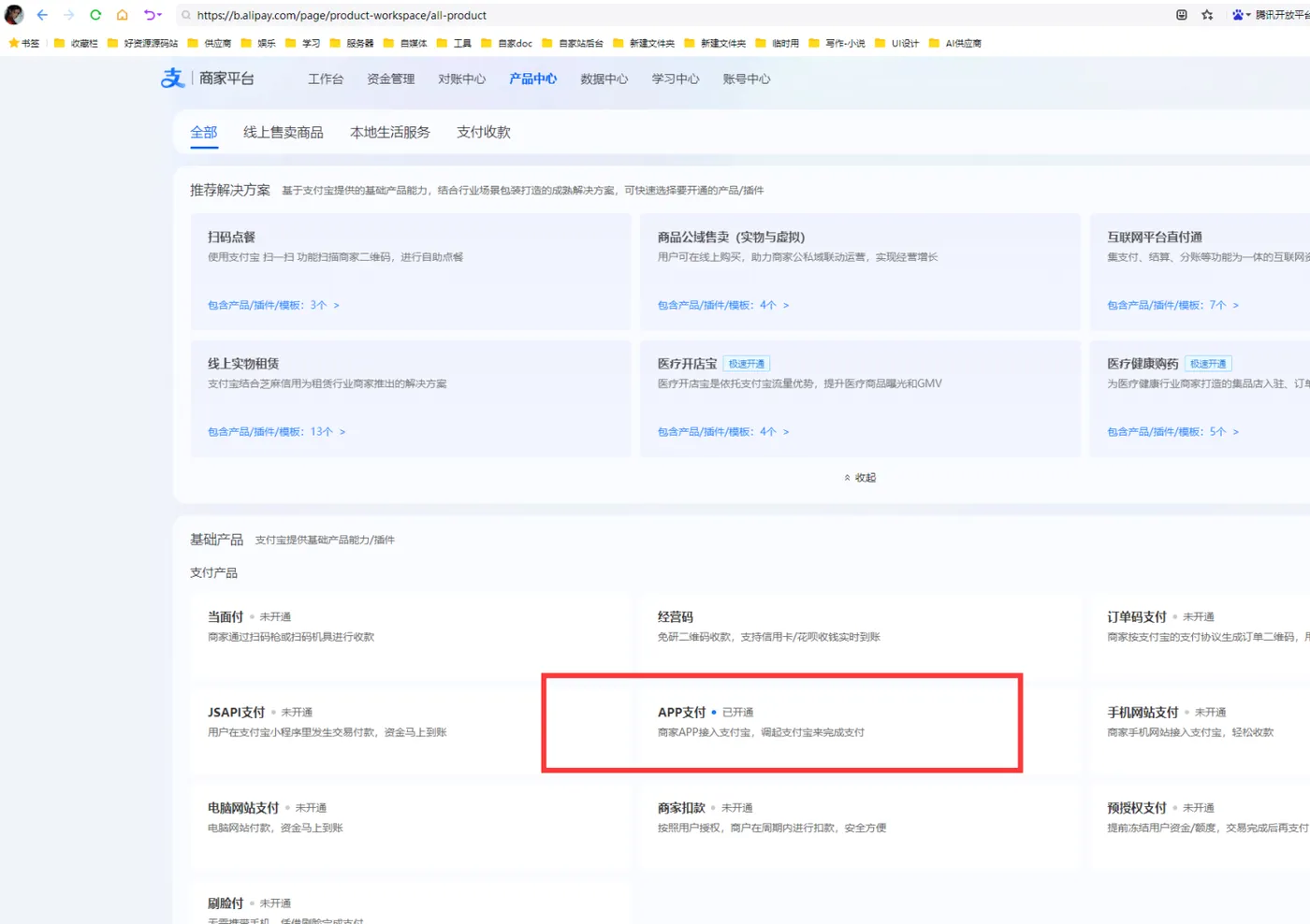Open the 自家站后台 bookmark folder
Viewport: 1310px width, 924px height.
[573, 43]
